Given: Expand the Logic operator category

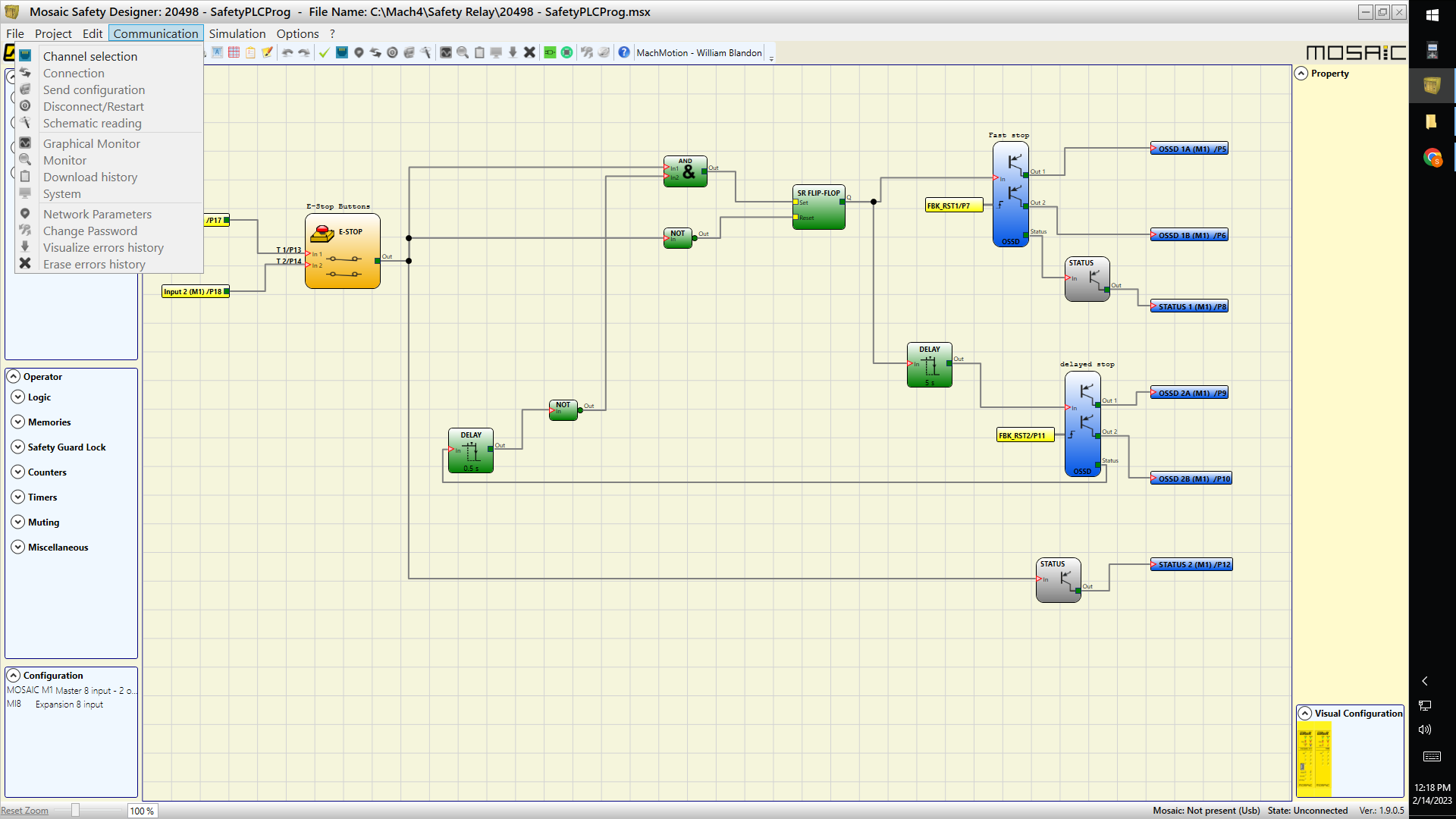Looking at the screenshot, I should [18, 397].
